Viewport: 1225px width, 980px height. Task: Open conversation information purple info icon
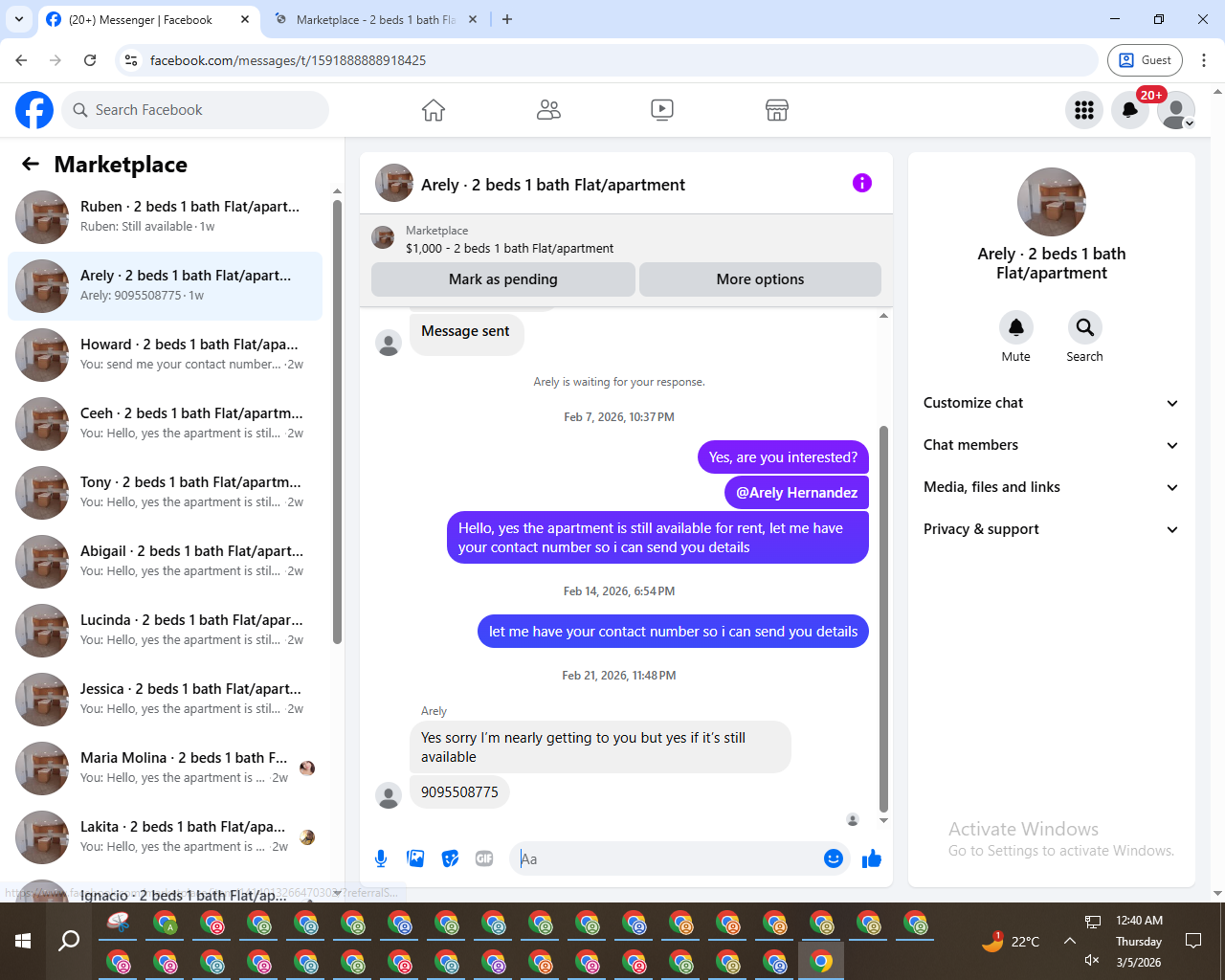pos(862,183)
